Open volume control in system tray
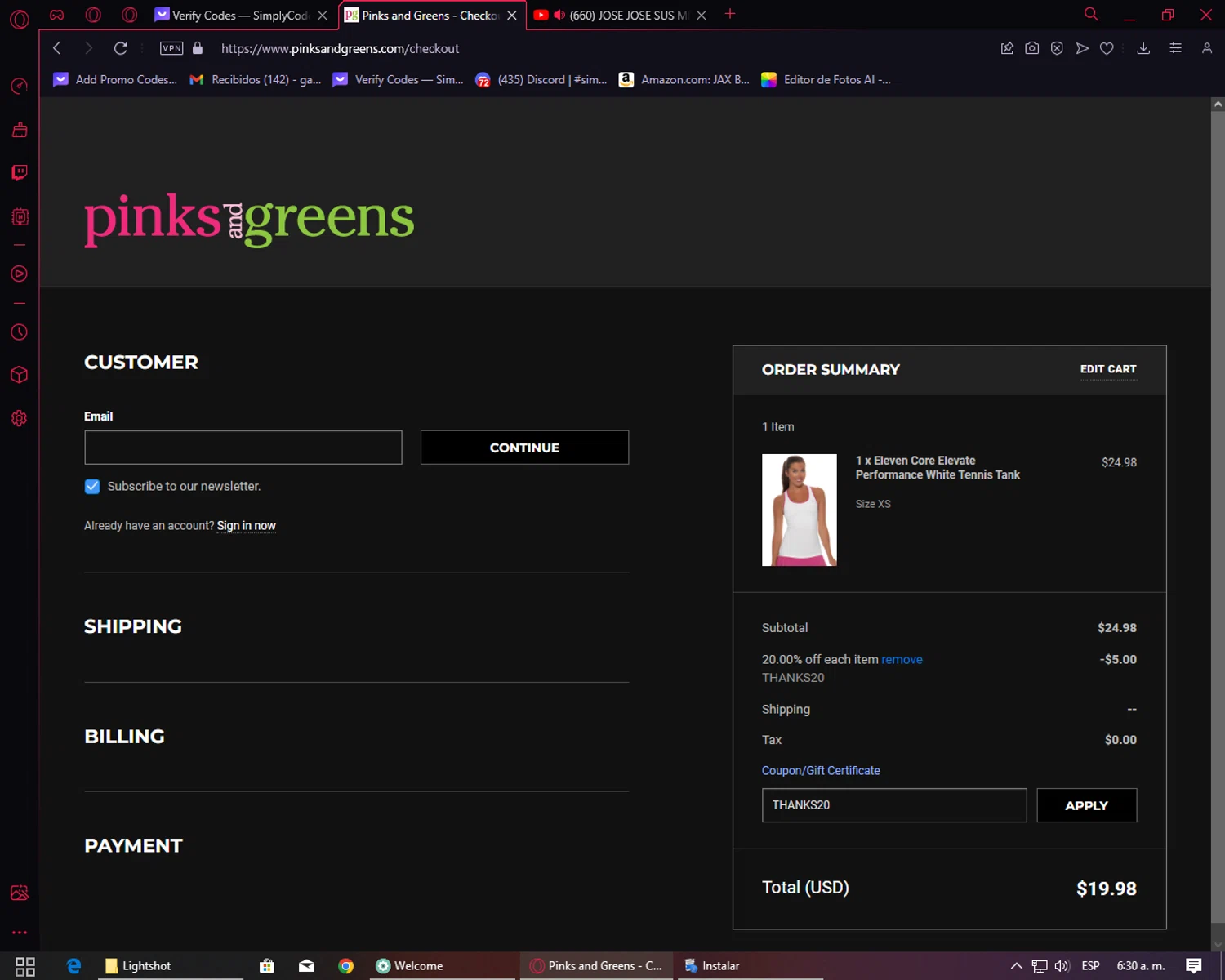Viewport: 1225px width, 980px height. point(1062,966)
